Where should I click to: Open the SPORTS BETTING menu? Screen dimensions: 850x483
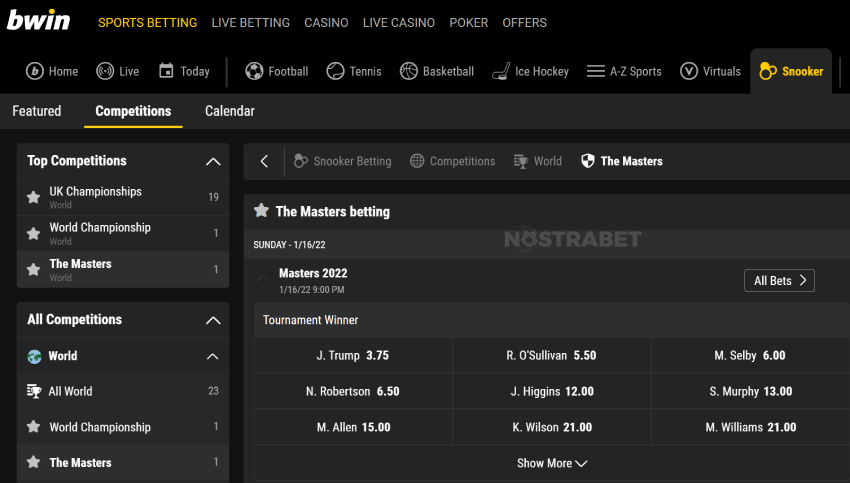(x=147, y=23)
